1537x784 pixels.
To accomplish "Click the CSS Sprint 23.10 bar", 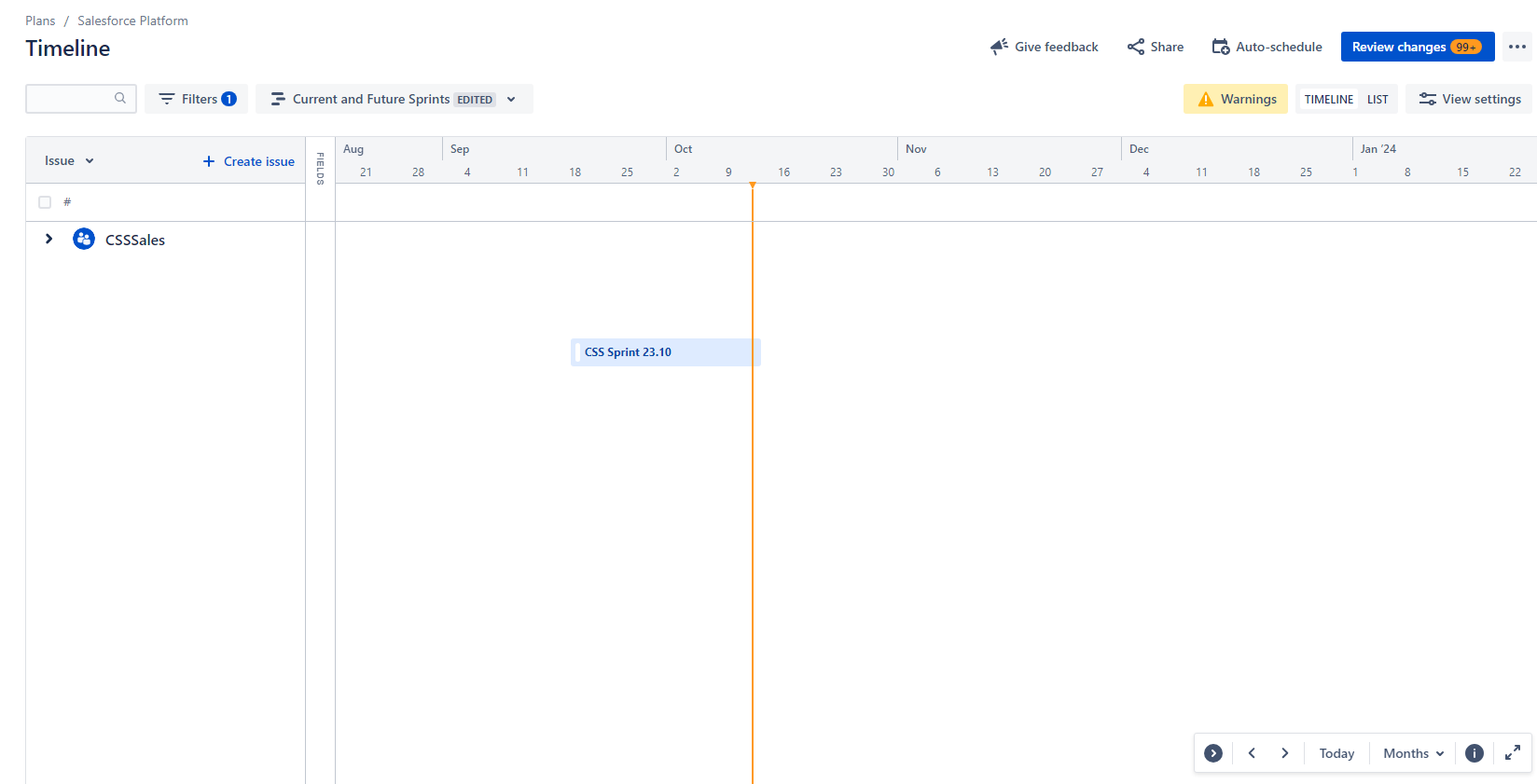I will click(x=666, y=352).
